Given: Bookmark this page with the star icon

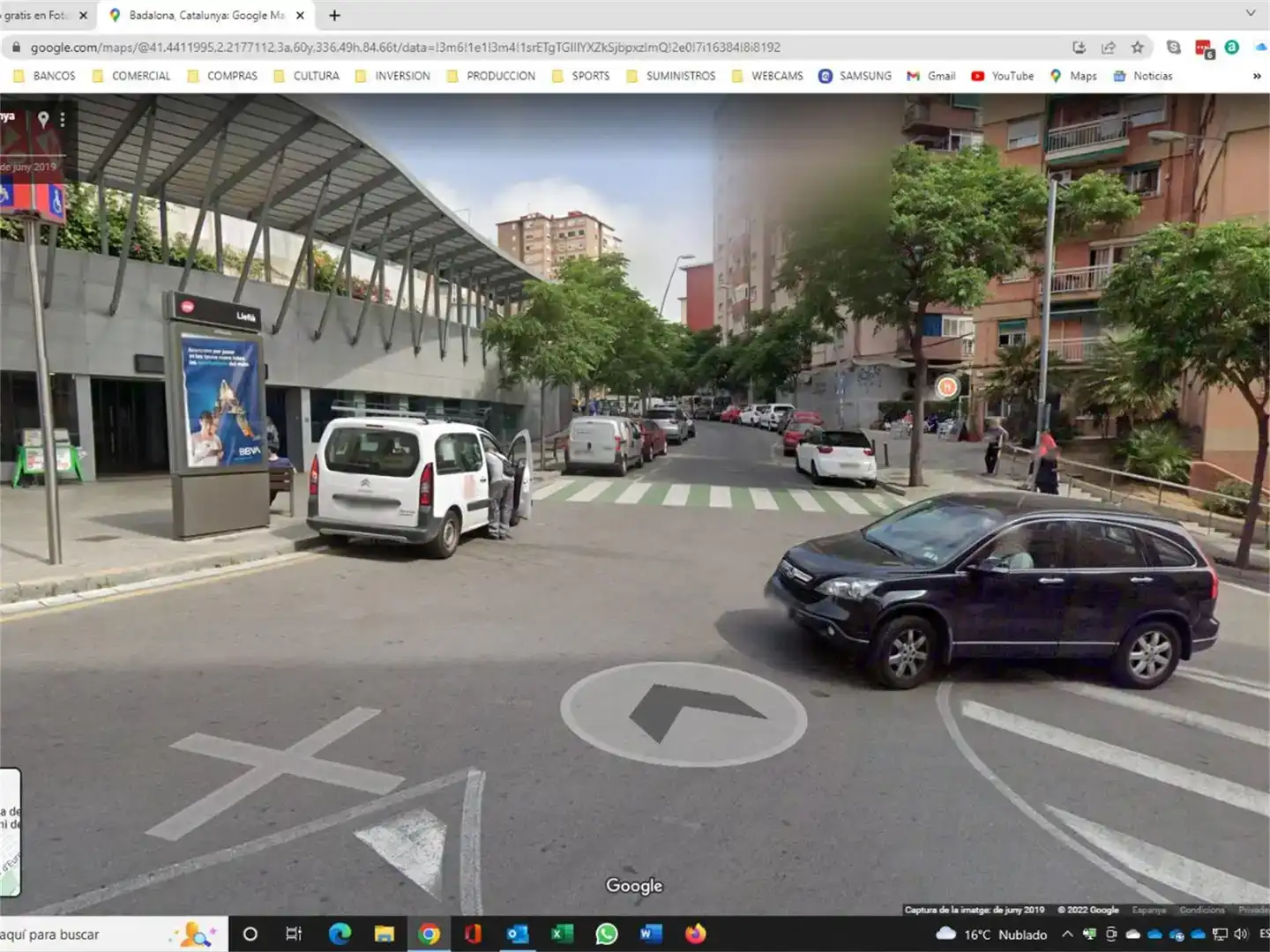Looking at the screenshot, I should 1138,48.
